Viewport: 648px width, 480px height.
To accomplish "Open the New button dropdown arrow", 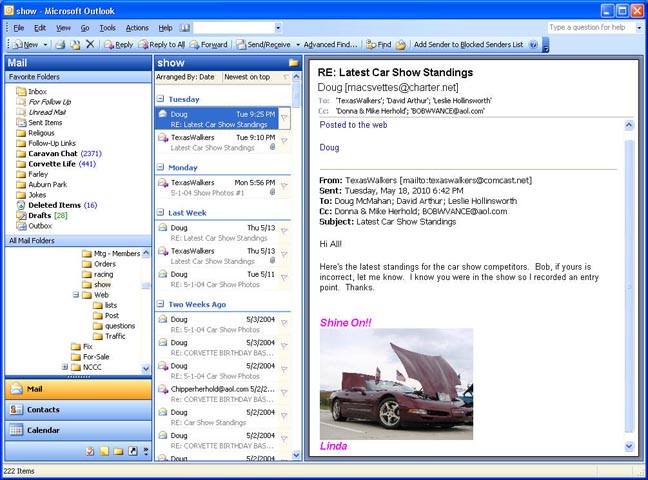I will click(44, 45).
